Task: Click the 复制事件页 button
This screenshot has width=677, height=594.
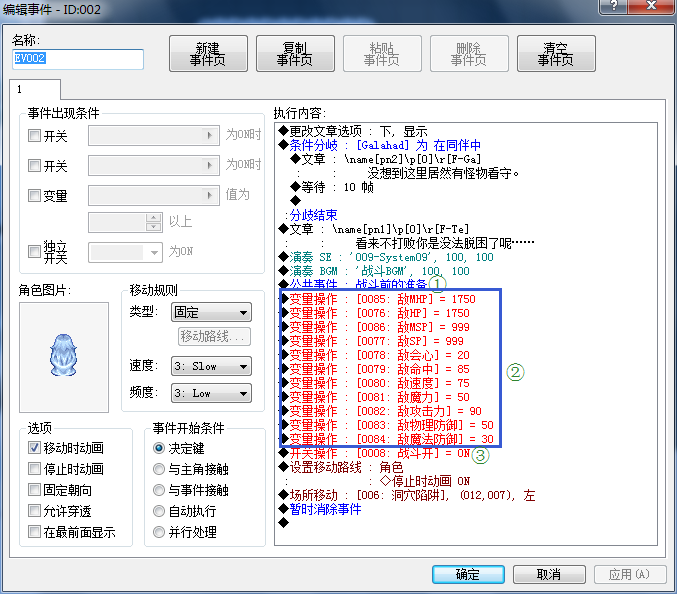Action: point(294,54)
